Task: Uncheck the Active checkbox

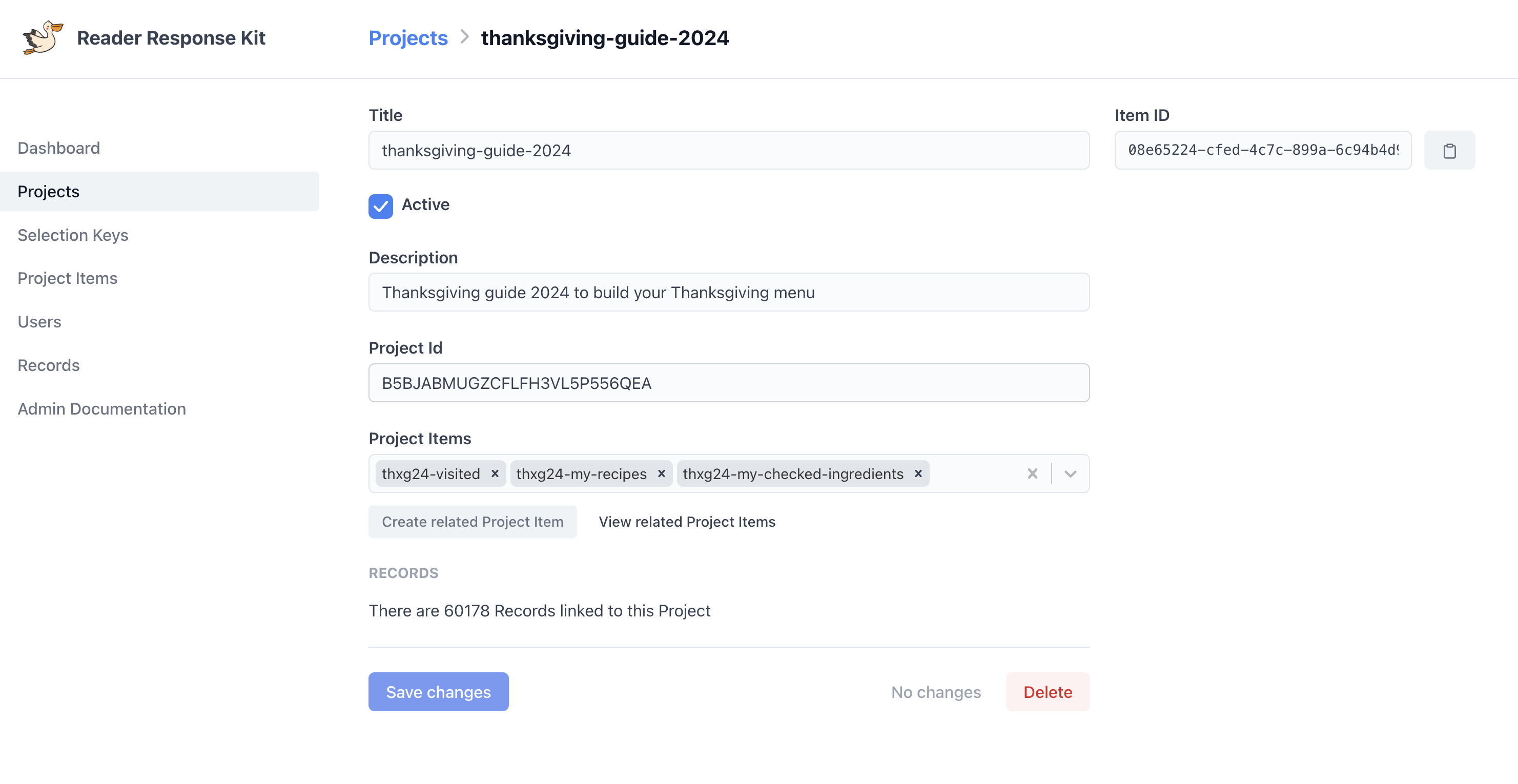Action: tap(381, 206)
